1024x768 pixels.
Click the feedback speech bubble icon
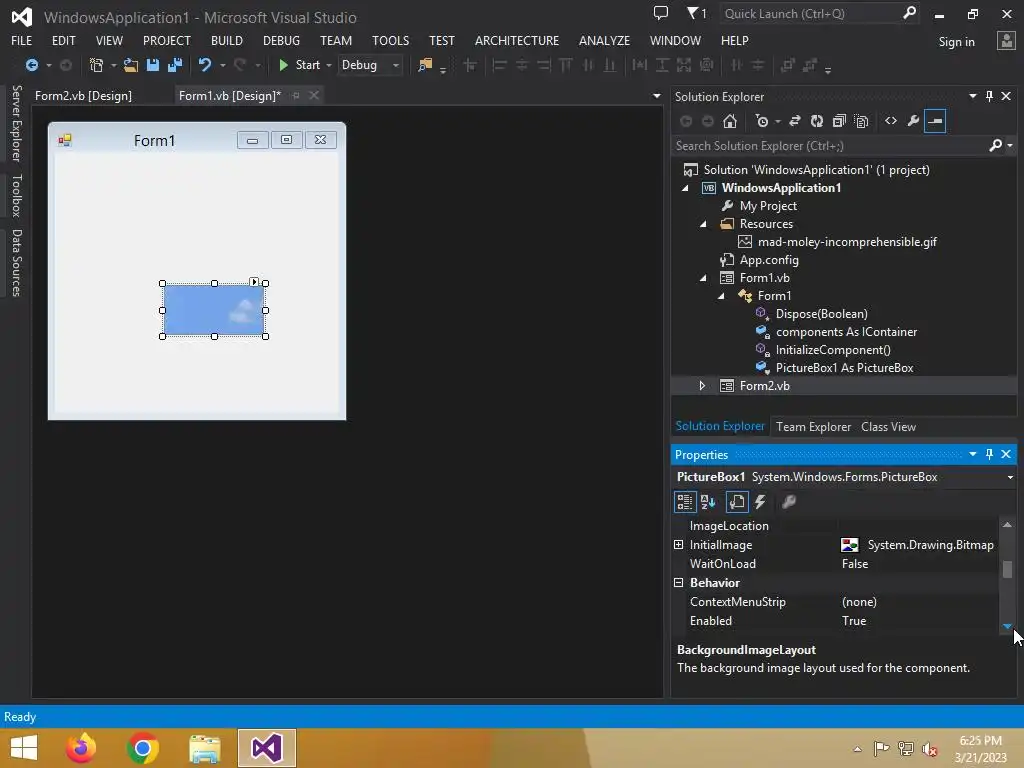pos(661,13)
